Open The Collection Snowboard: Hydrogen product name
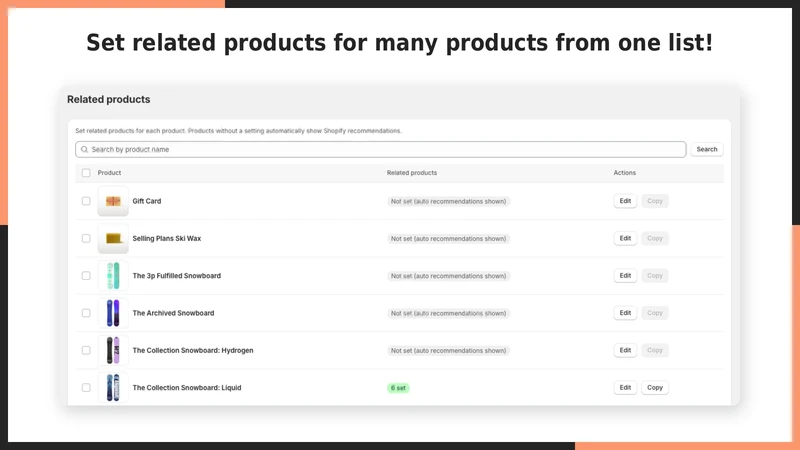Viewport: 800px width, 450px height. 193,351
